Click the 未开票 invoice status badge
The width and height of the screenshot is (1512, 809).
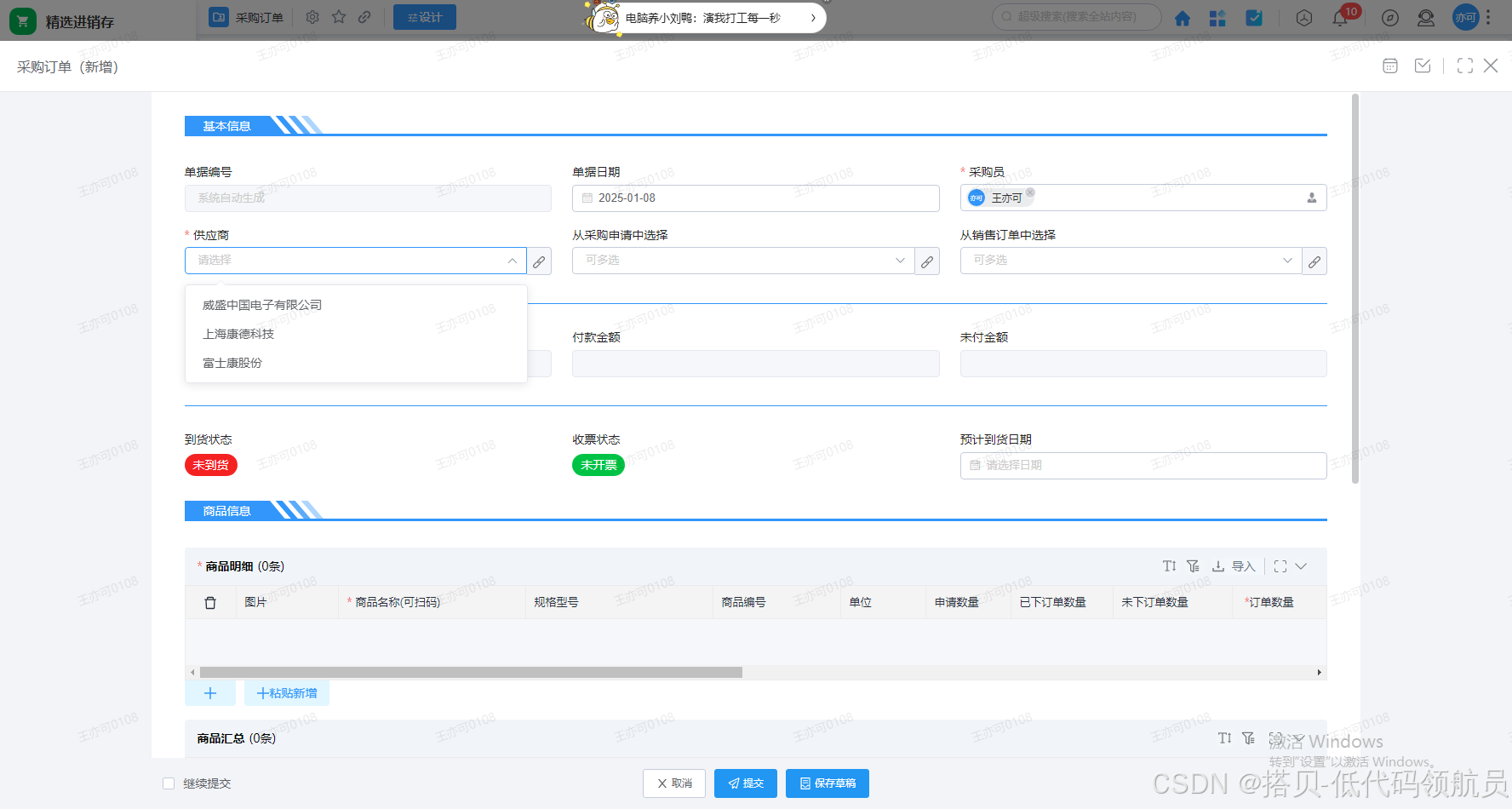(598, 465)
